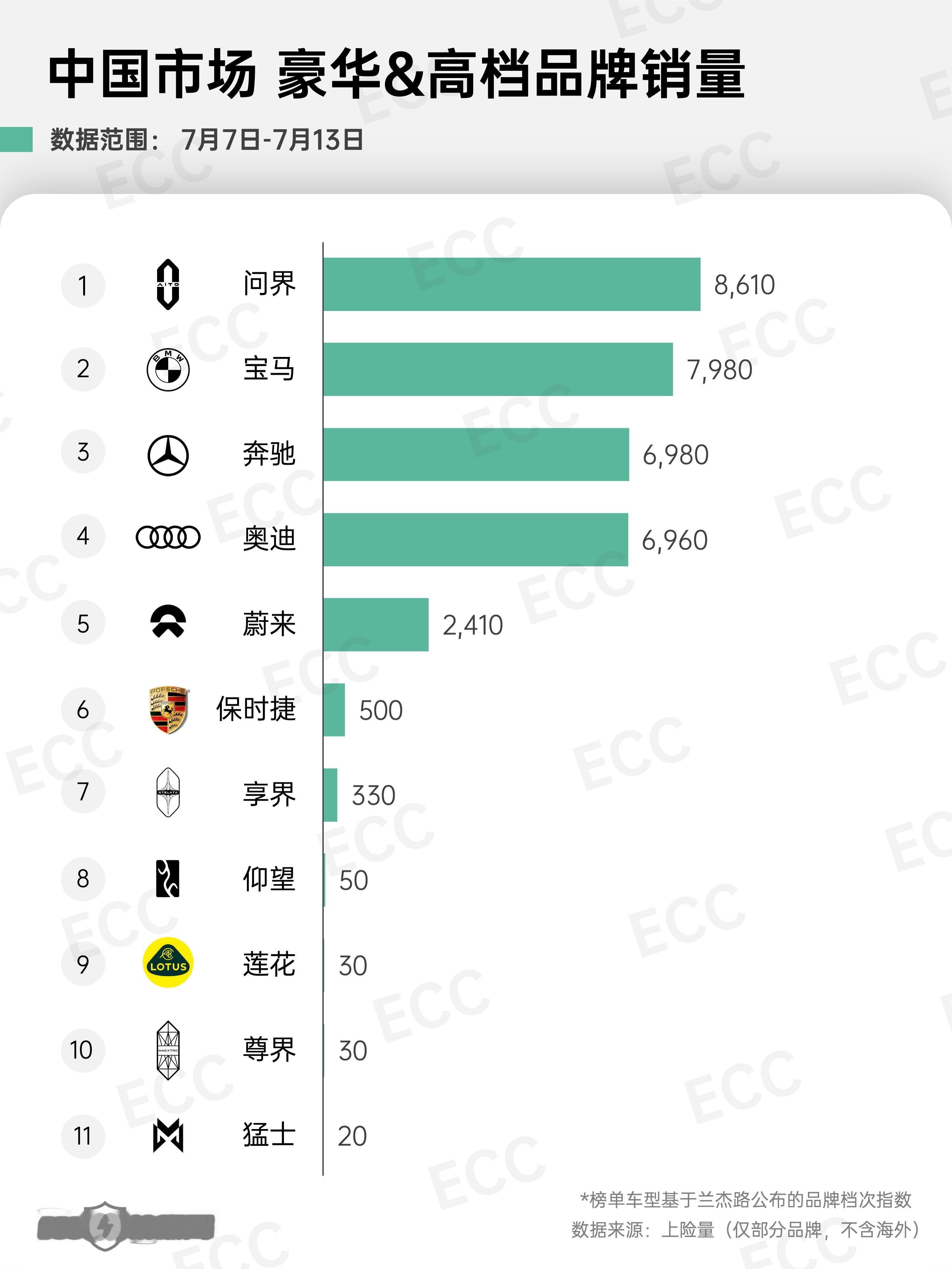Image resolution: width=952 pixels, height=1269 pixels.
Task: Select the NIO brand logo
Action: coord(168,623)
